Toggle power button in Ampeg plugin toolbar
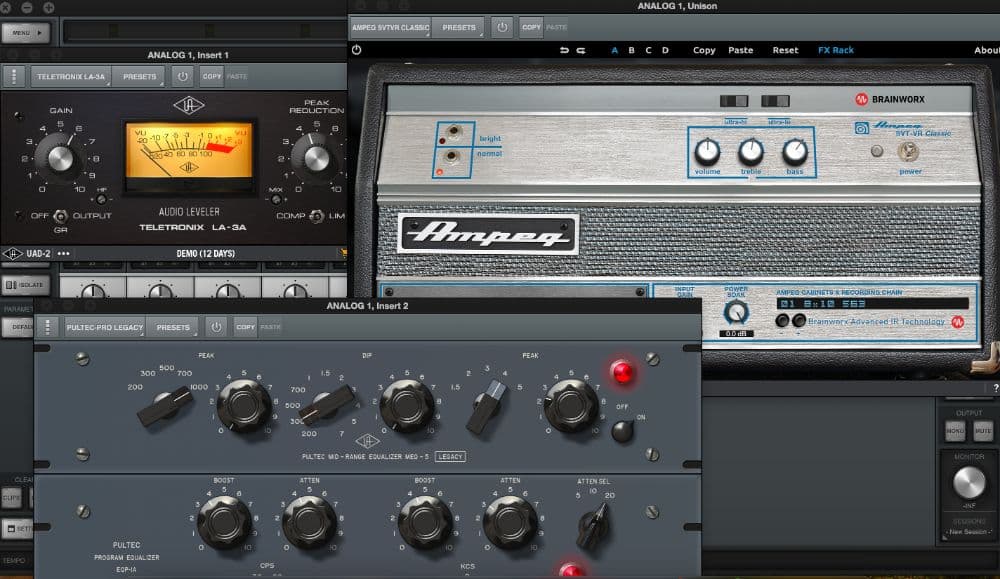Image resolution: width=1000 pixels, height=579 pixels. 502,27
